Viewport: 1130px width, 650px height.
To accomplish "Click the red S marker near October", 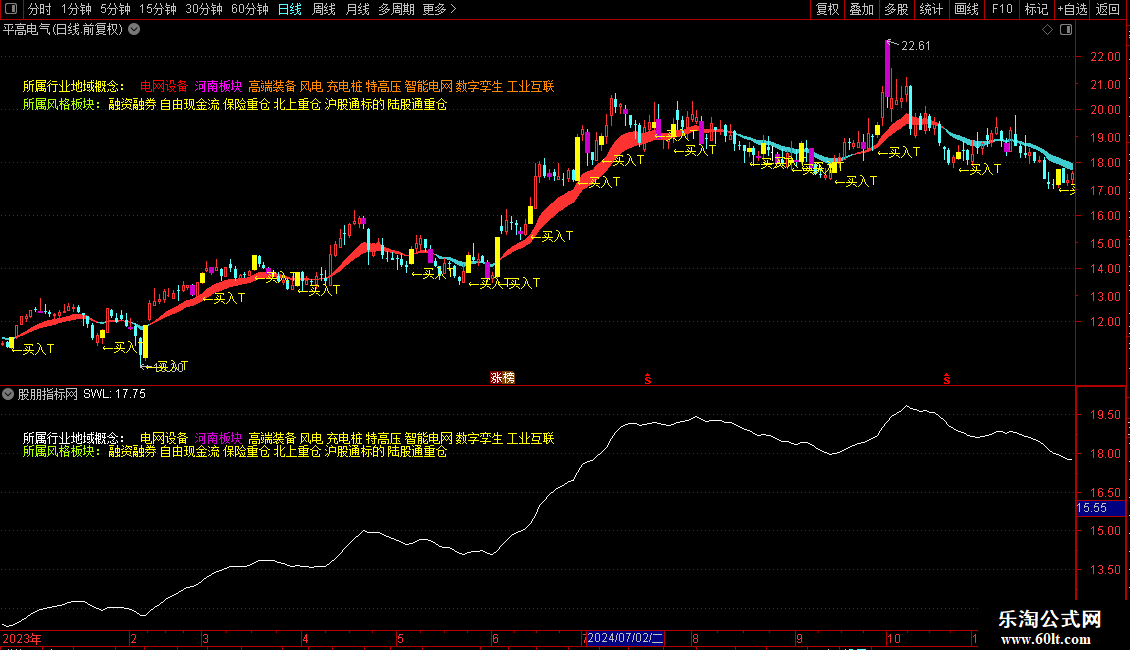I will tap(946, 378).
